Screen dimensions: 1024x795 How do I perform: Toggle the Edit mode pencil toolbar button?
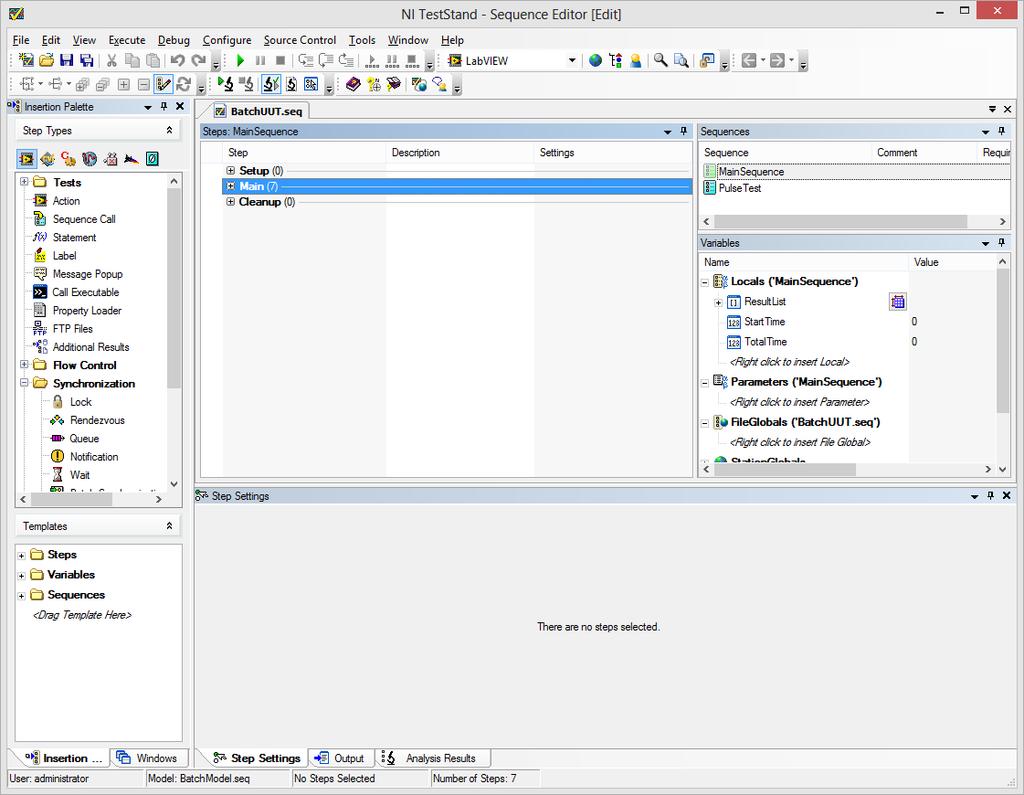coord(163,84)
